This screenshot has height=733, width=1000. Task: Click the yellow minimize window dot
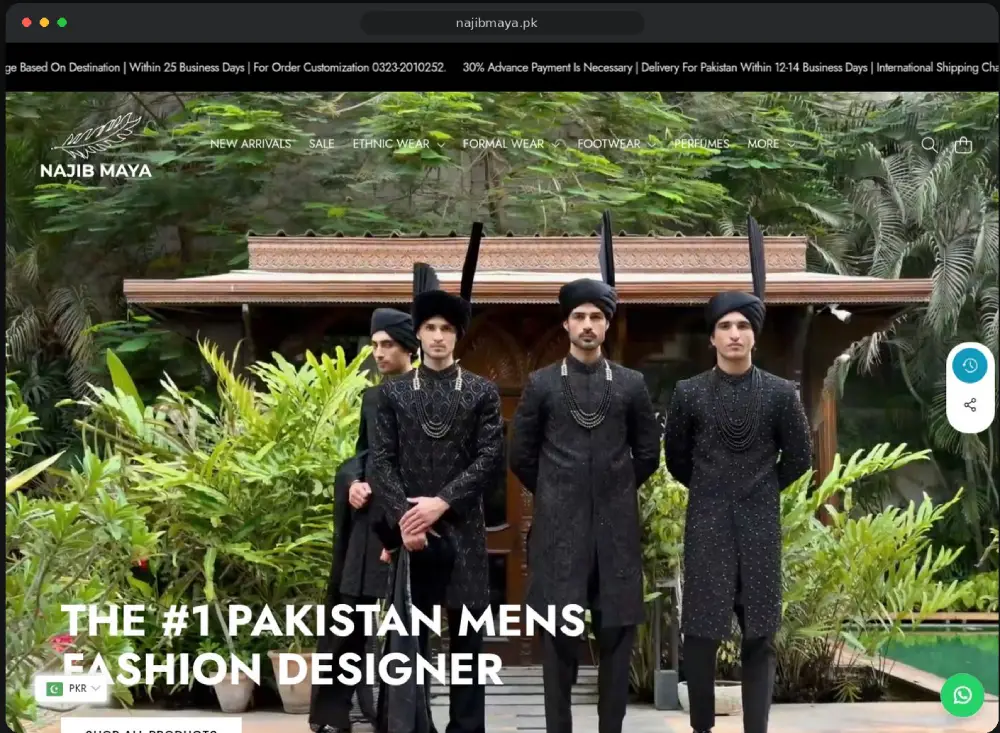pyautogui.click(x=44, y=22)
